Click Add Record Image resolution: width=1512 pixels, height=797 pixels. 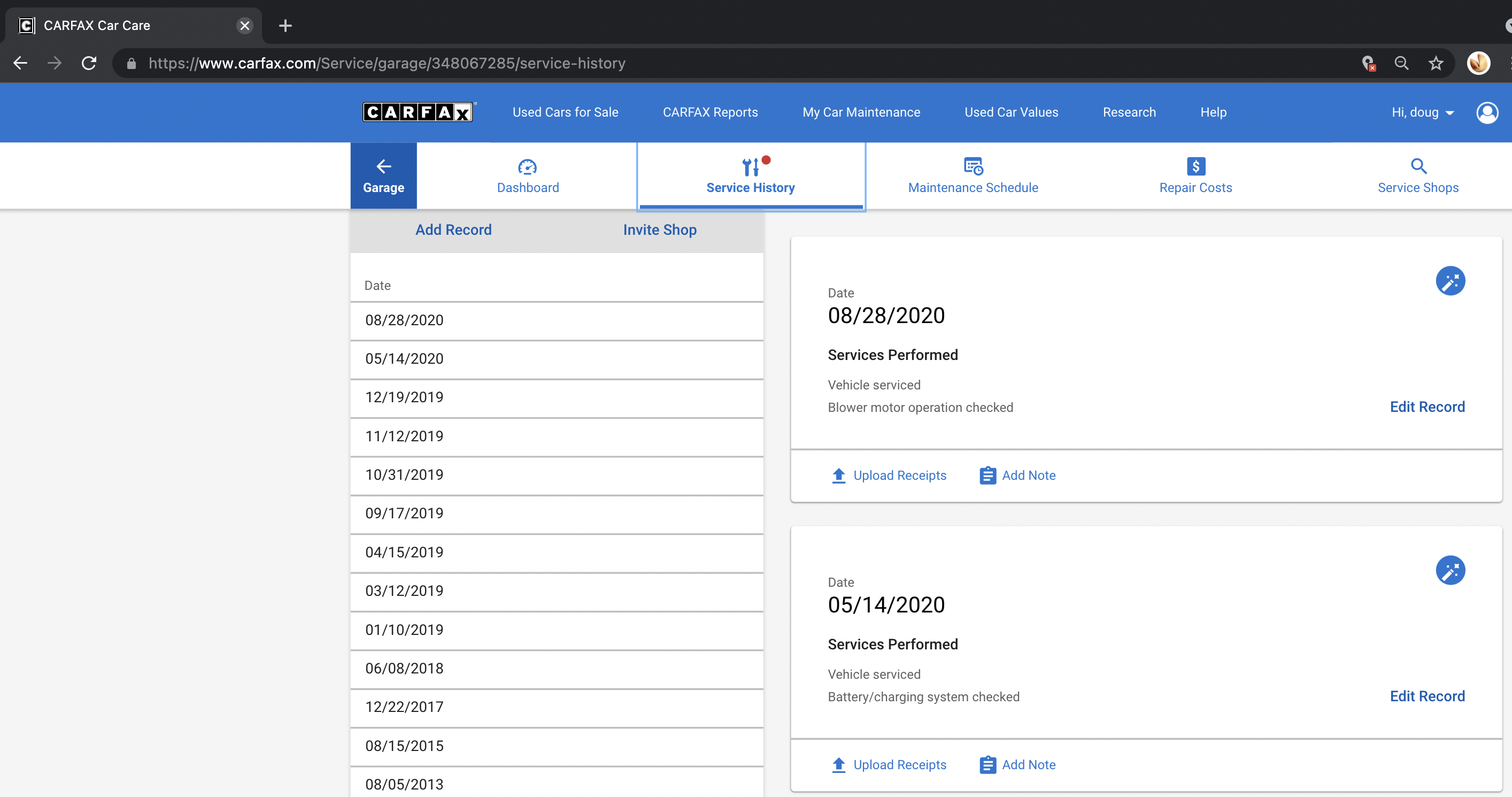click(x=453, y=229)
